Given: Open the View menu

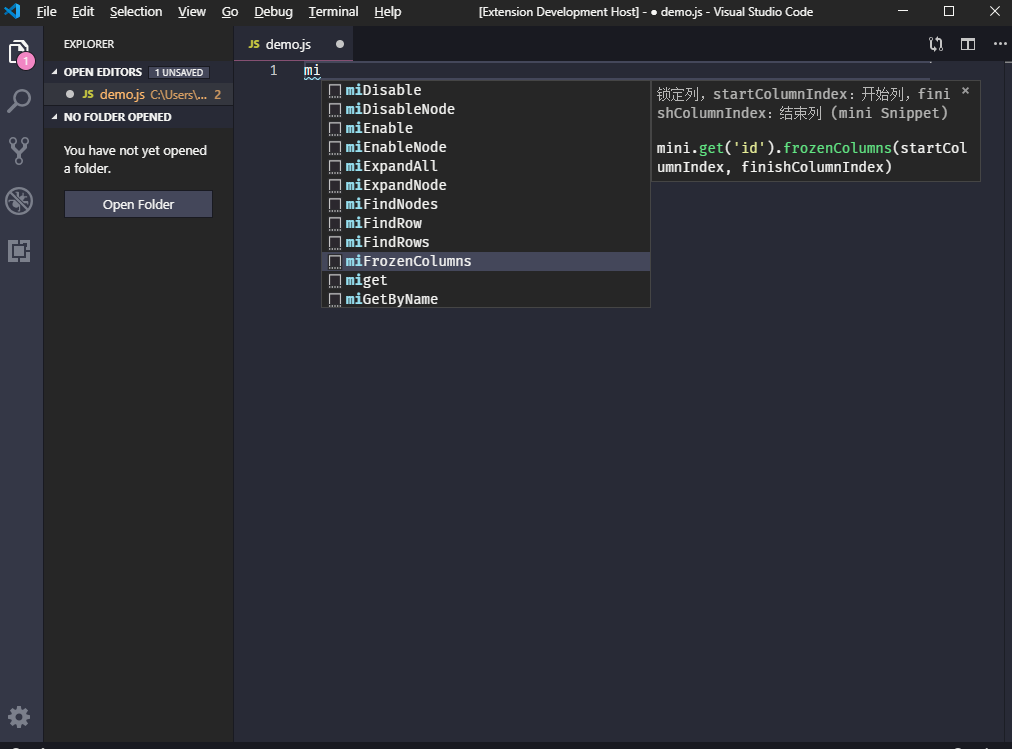Looking at the screenshot, I should point(192,12).
